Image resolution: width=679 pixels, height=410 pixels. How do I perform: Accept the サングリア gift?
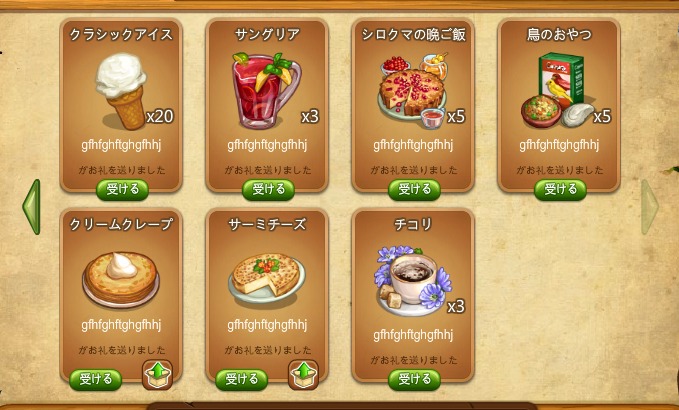pyautogui.click(x=268, y=190)
